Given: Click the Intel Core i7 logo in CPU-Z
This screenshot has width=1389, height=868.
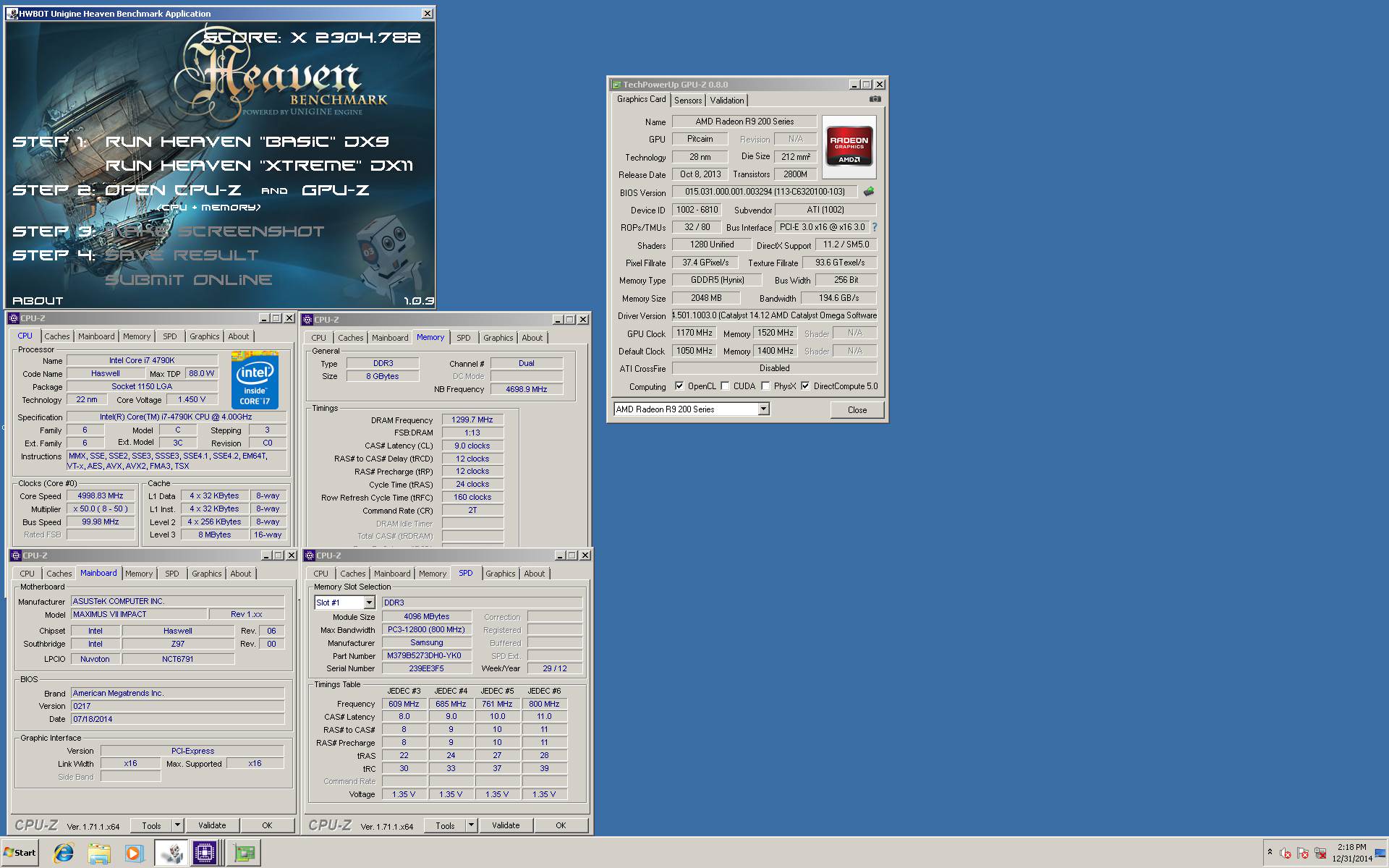Looking at the screenshot, I should coord(255,380).
